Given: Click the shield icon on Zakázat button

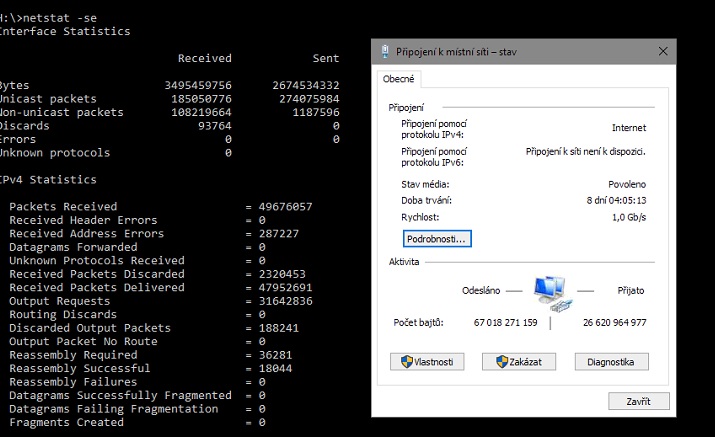Looking at the screenshot, I should (x=502, y=362).
